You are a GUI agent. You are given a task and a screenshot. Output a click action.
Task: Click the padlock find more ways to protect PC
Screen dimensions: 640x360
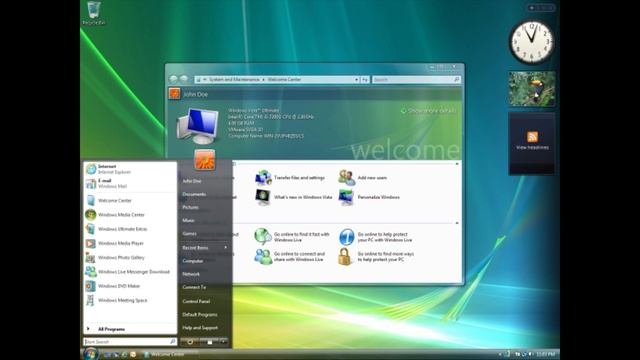(x=345, y=256)
